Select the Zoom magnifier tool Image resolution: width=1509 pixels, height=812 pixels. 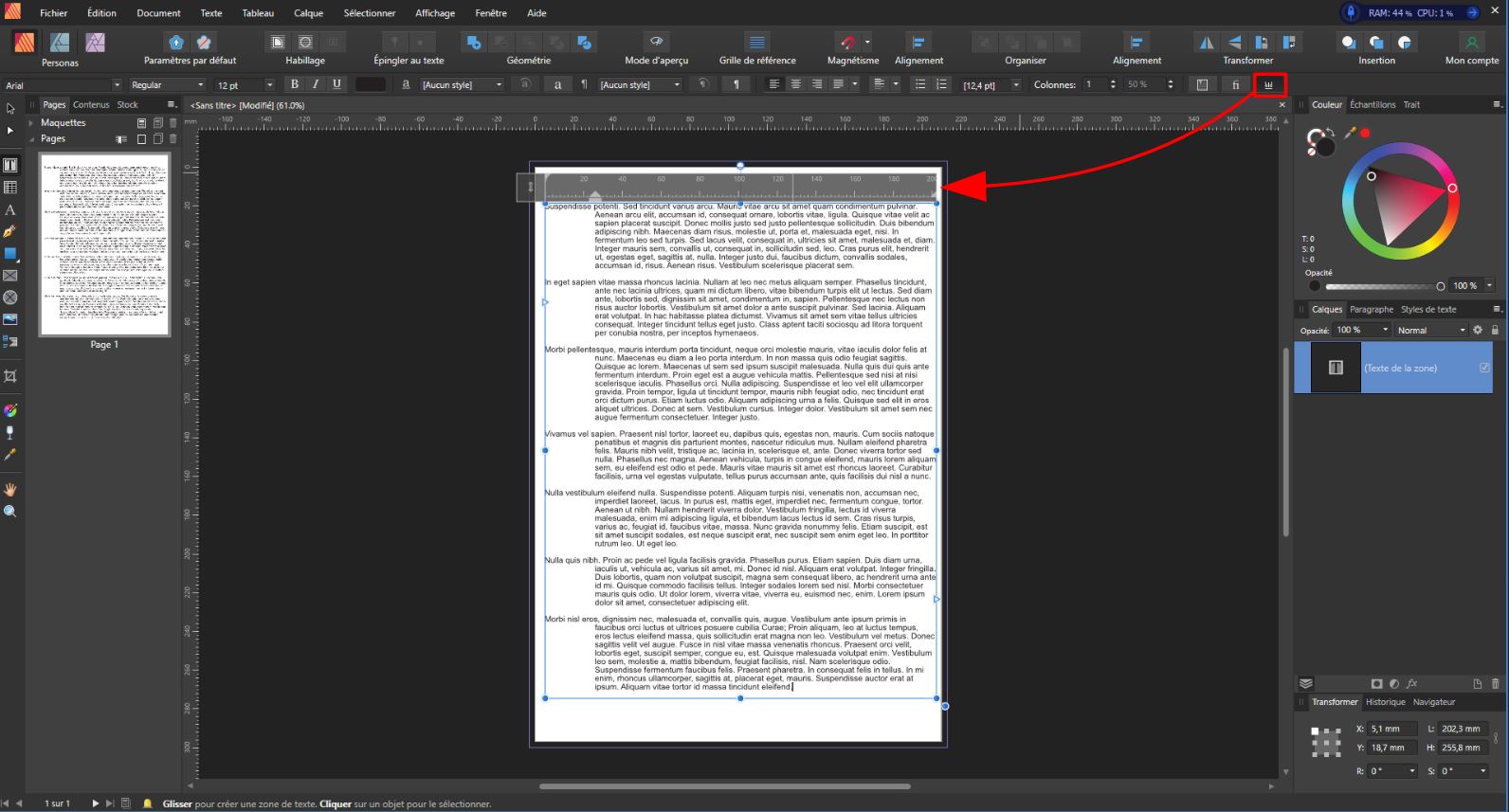pos(10,511)
